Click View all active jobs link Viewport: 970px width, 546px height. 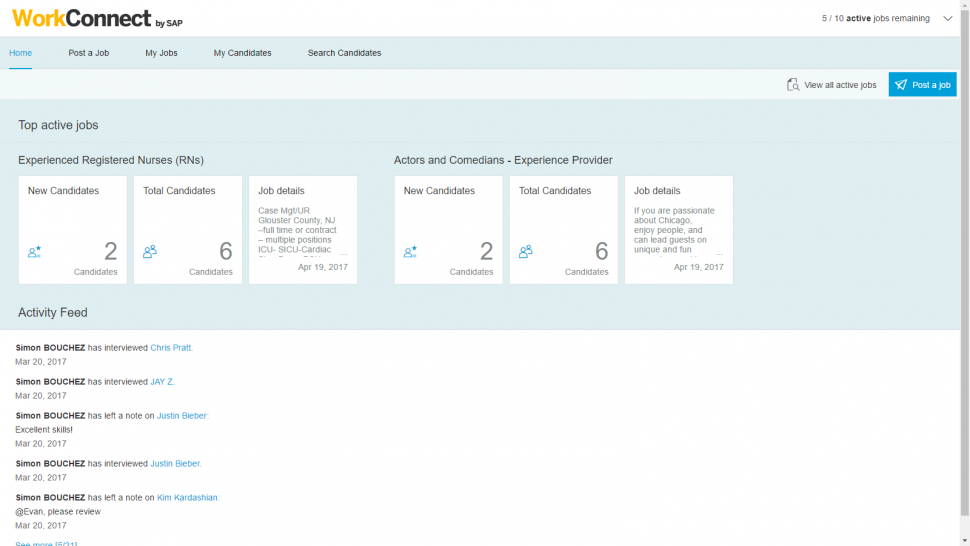pos(840,85)
